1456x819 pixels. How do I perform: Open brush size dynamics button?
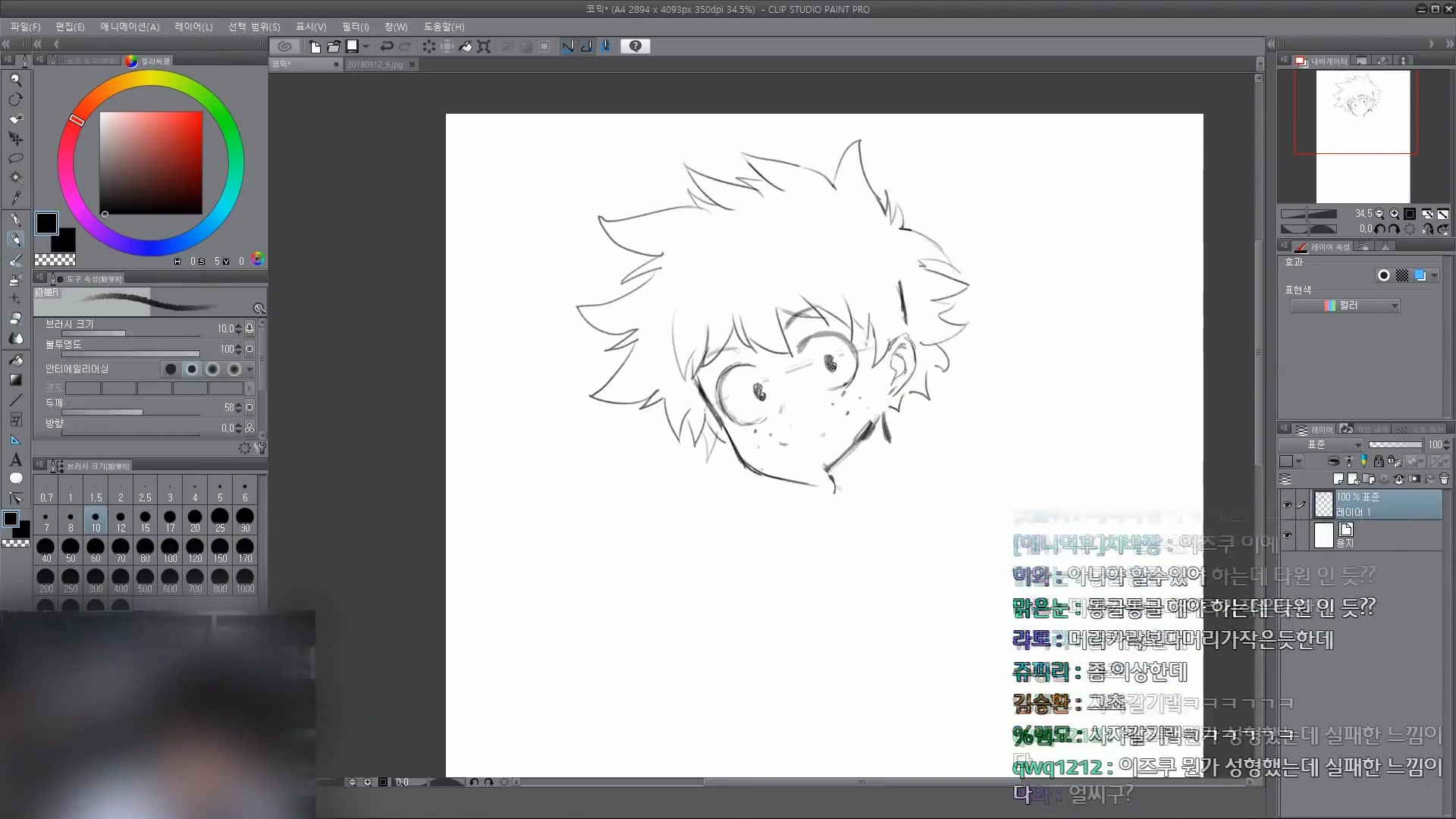click(x=249, y=328)
